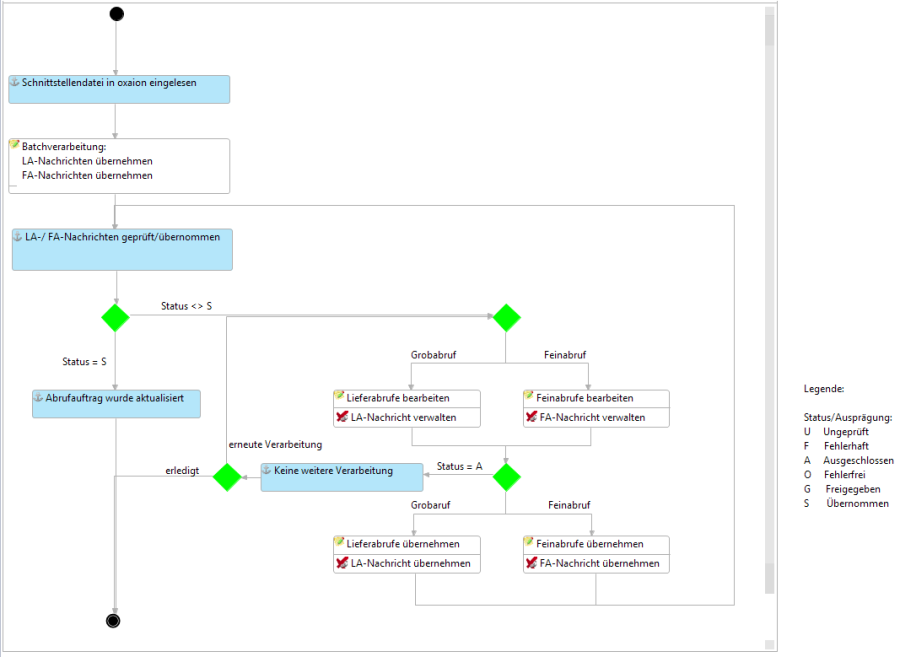The image size is (900, 657).
Task: Click anchor icon in Keine weitere Verarbeitung node
Action: 268,470
